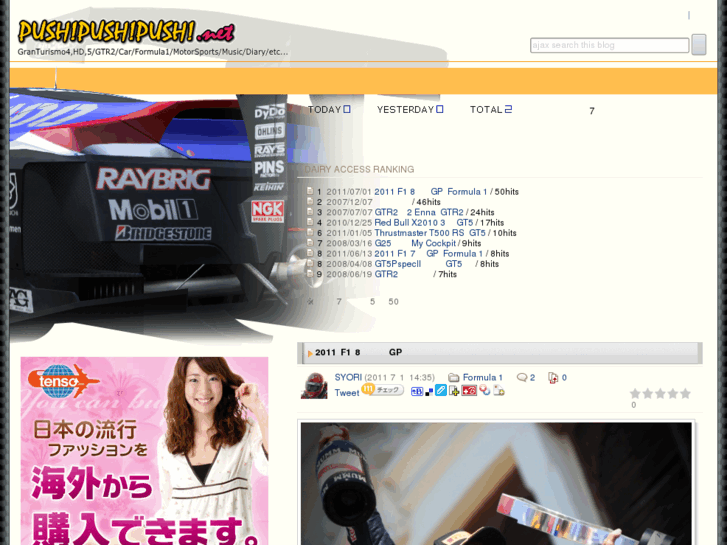Image resolution: width=727 pixels, height=545 pixels.
Task: Click Formula 1 category in ranking 1 row
Action: pyautogui.click(x=467, y=192)
